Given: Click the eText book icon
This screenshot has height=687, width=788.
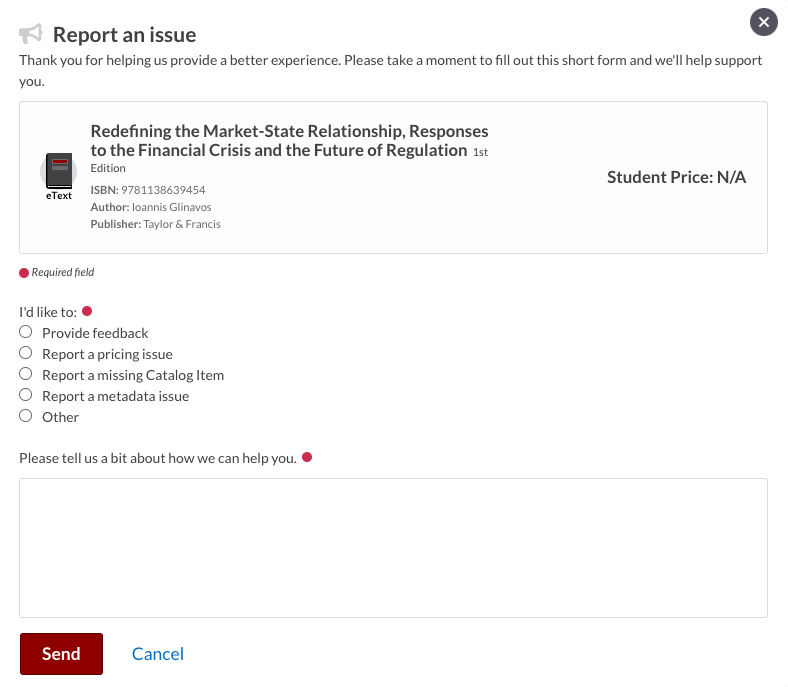Looking at the screenshot, I should [x=58, y=171].
